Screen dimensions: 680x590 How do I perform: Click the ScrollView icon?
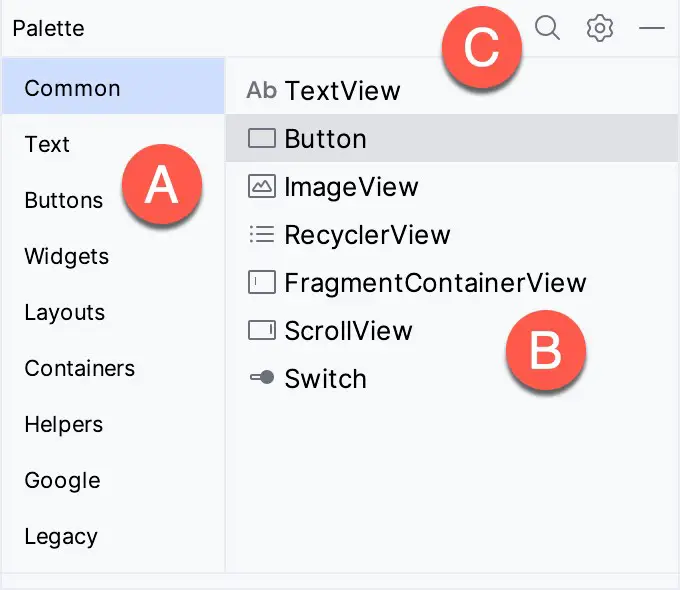coord(262,330)
